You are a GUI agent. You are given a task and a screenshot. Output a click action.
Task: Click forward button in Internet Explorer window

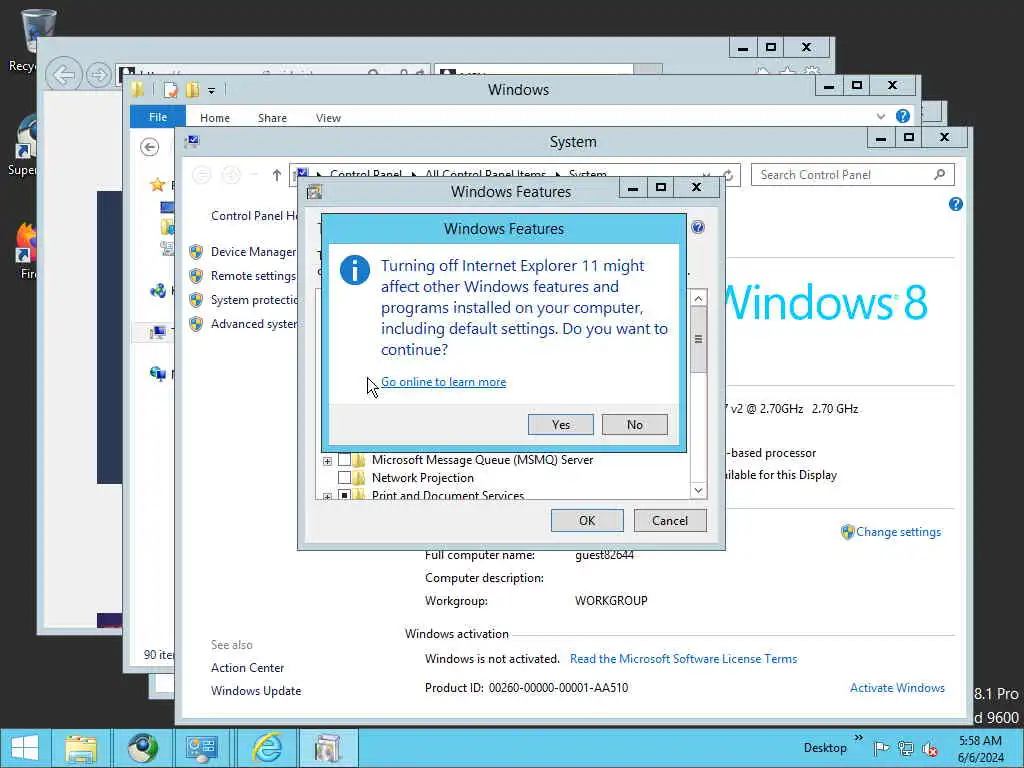(98, 74)
